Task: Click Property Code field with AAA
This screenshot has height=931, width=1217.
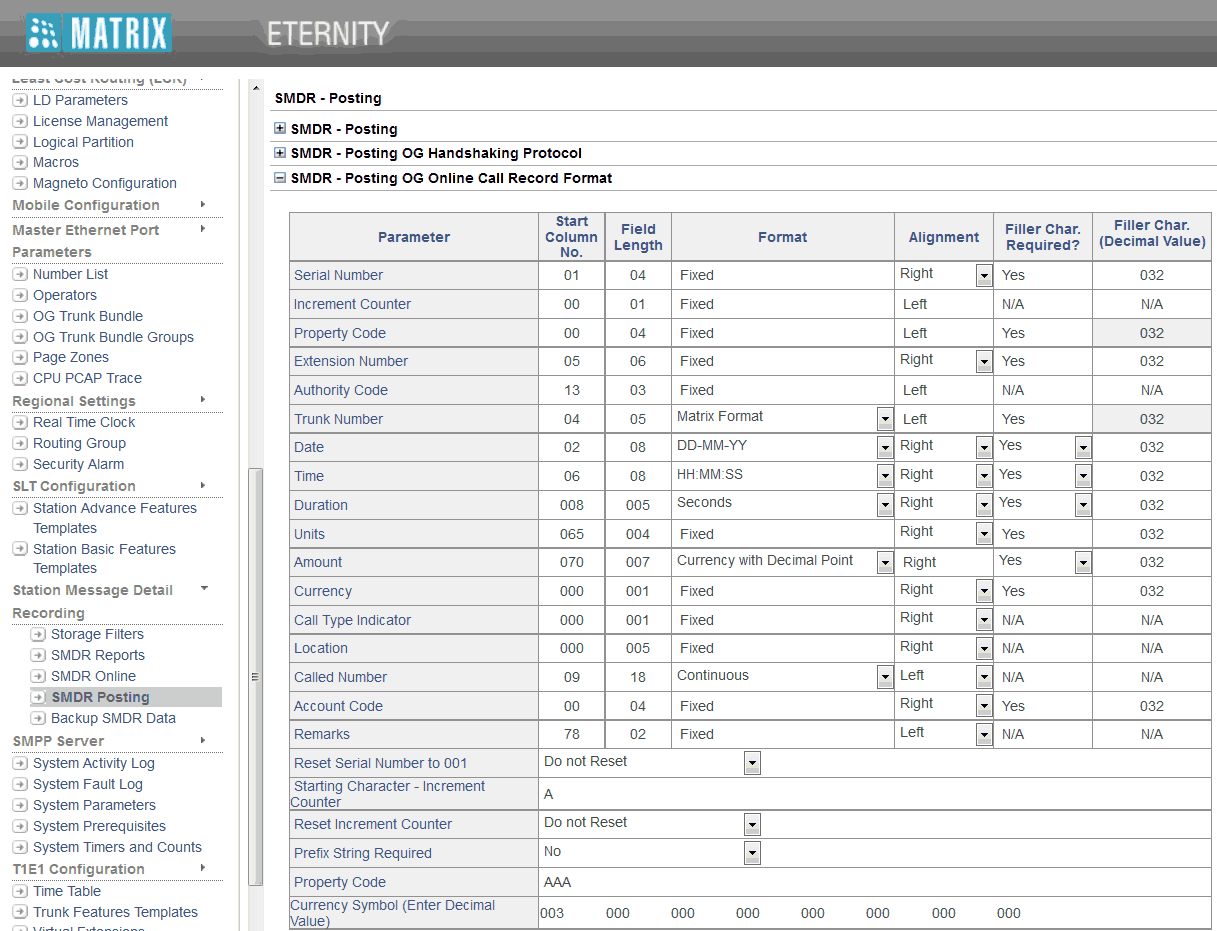Action: coord(874,882)
